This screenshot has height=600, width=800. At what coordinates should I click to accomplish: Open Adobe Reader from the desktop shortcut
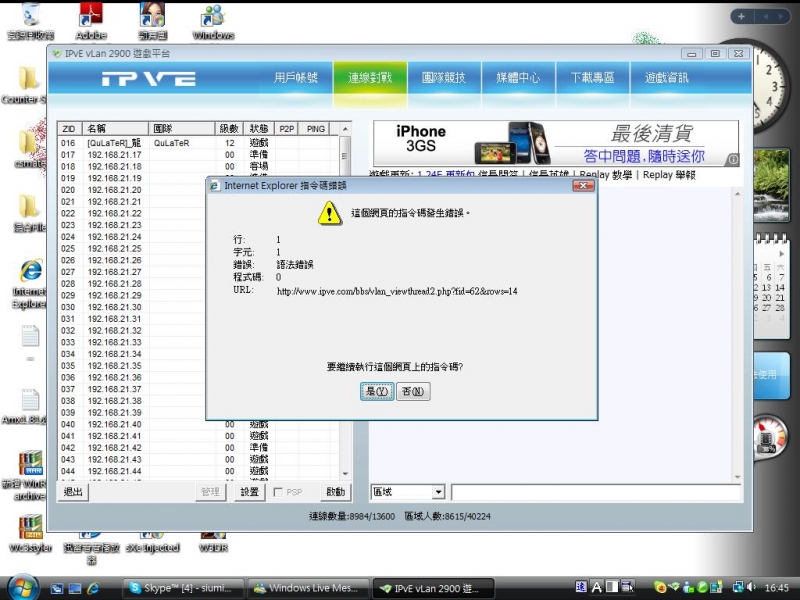[x=91, y=16]
